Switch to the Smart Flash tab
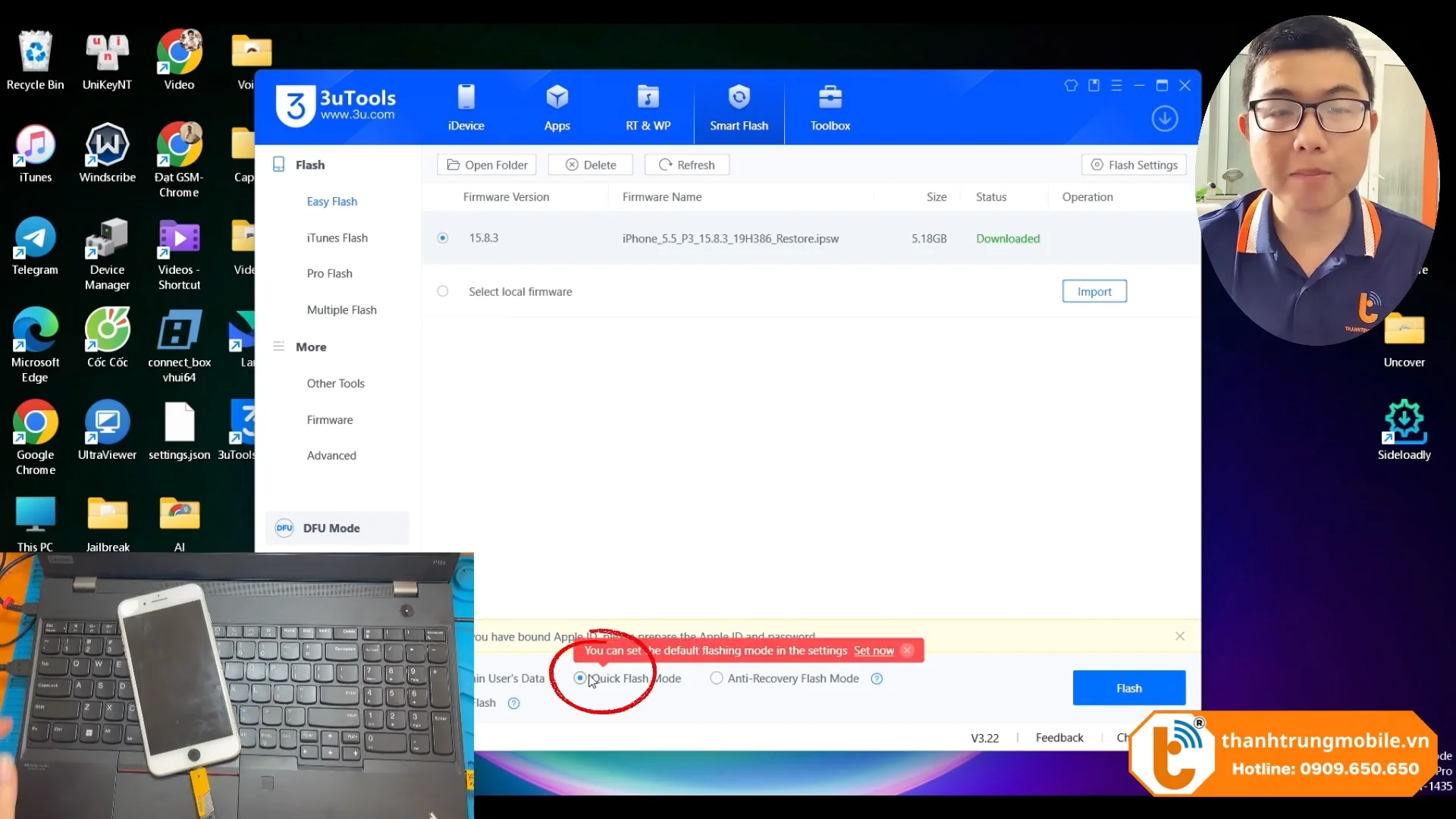Image resolution: width=1456 pixels, height=819 pixels. (x=739, y=107)
